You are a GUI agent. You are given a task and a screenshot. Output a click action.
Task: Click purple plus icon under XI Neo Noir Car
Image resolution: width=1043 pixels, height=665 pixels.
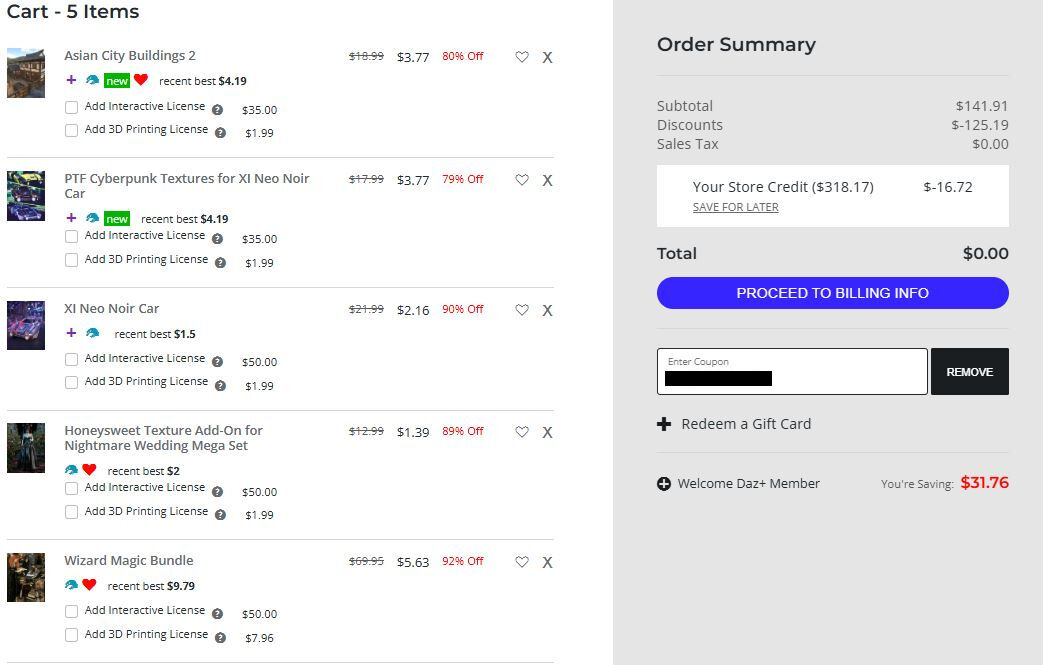(x=71, y=333)
